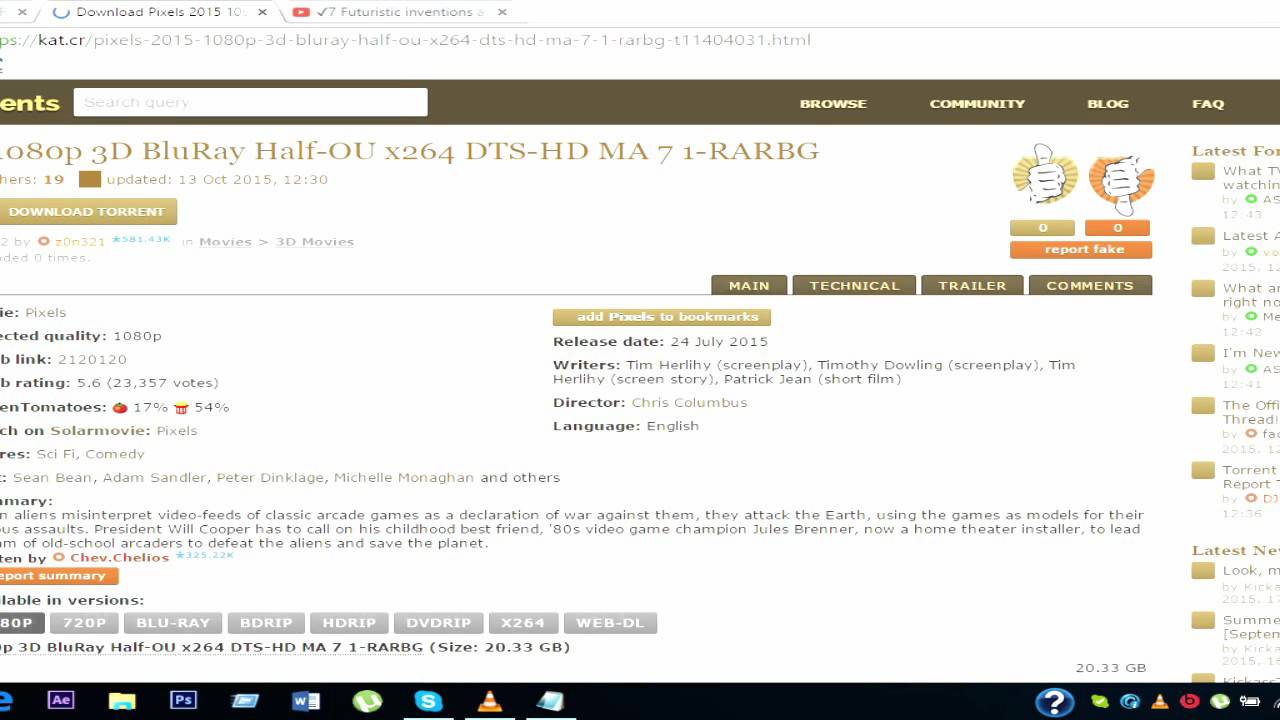This screenshot has width=1280, height=720.
Task: Click BROWSE in the site navigation
Action: coord(833,103)
